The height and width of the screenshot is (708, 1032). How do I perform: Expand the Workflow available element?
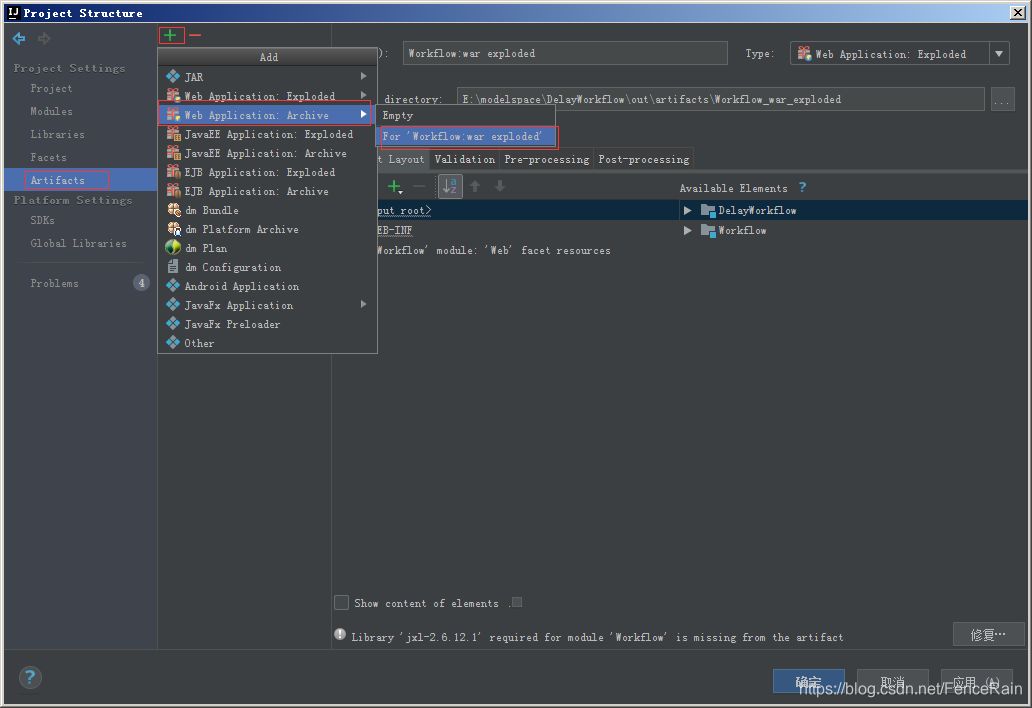pyautogui.click(x=687, y=230)
